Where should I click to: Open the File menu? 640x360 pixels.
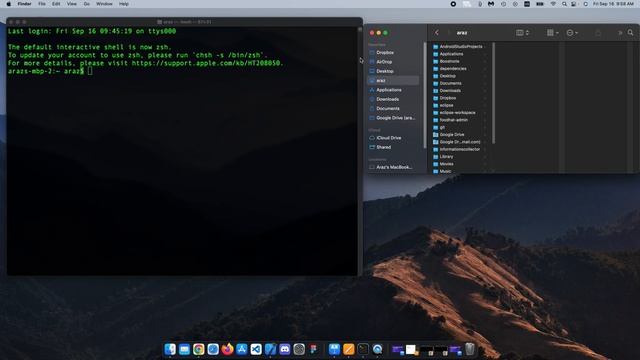pos(42,4)
